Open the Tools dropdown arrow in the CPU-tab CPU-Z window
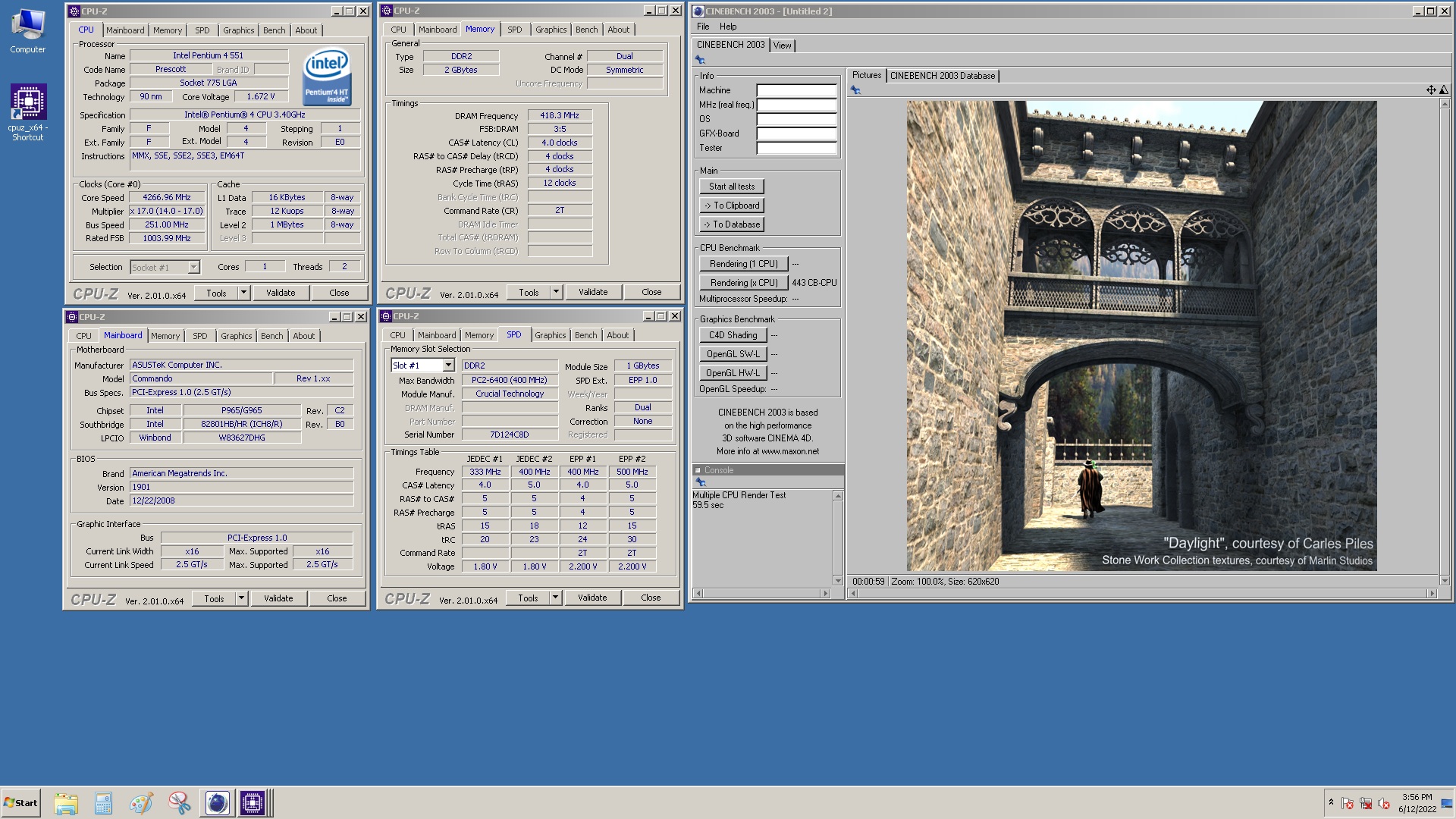The width and height of the screenshot is (1456, 819). 243,293
